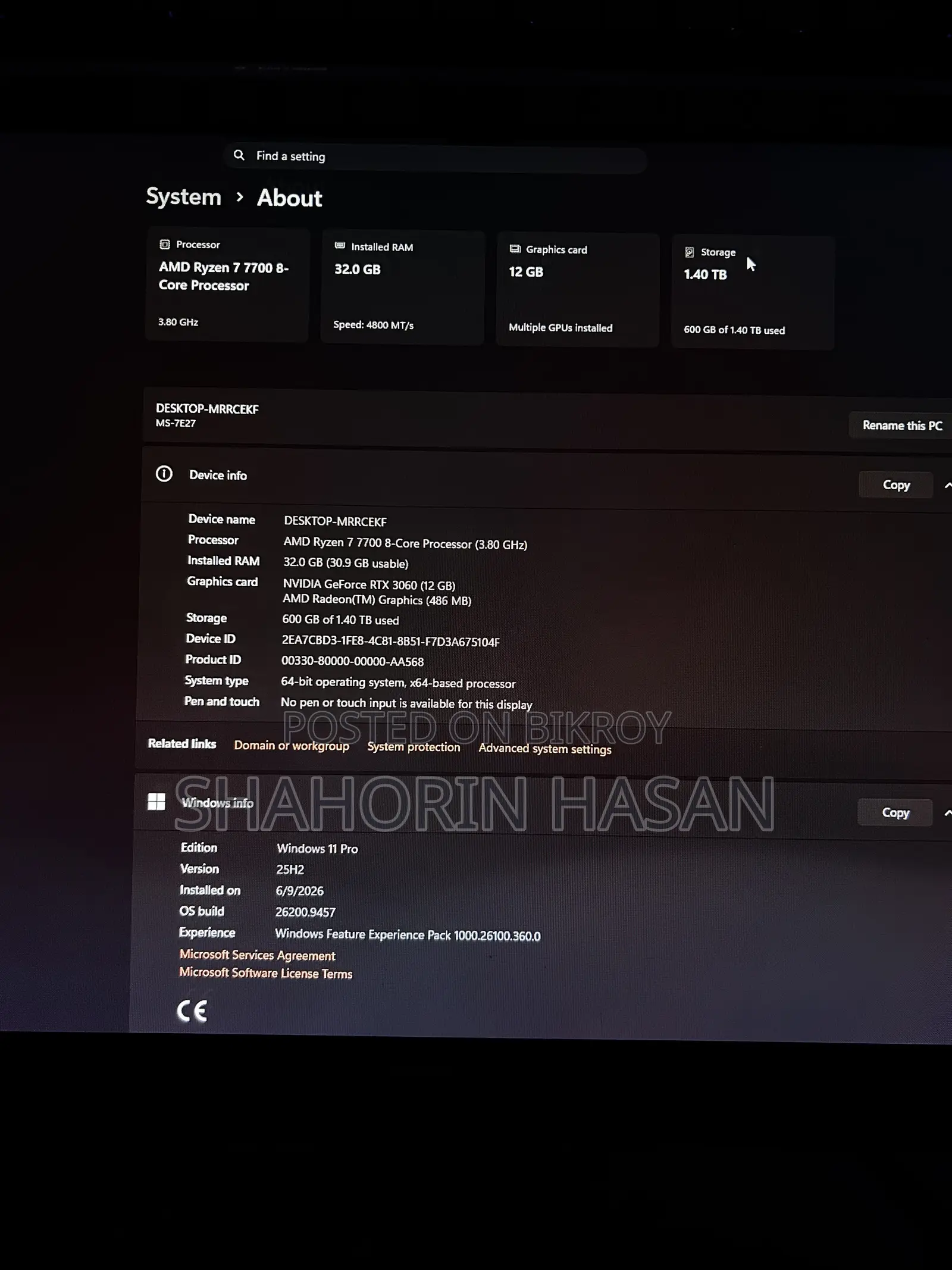Focus the Find a setting search box
Viewport: 952px width, 1270px height.
436,157
